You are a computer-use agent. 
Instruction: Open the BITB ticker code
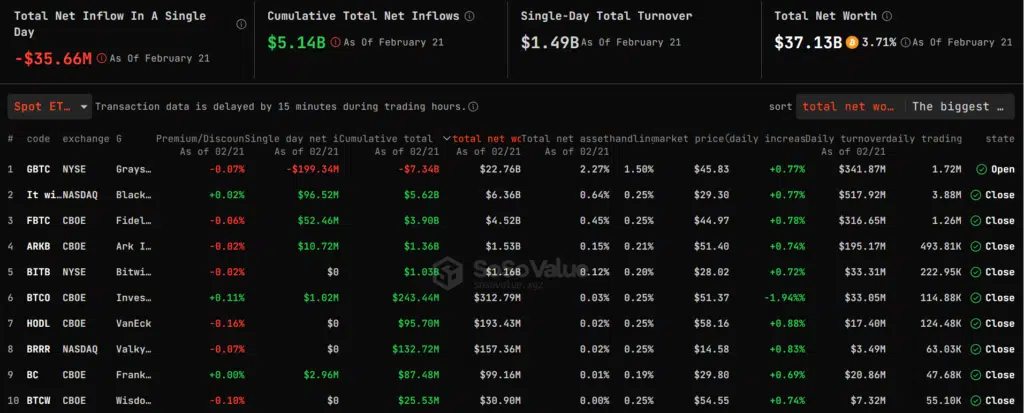click(x=39, y=272)
